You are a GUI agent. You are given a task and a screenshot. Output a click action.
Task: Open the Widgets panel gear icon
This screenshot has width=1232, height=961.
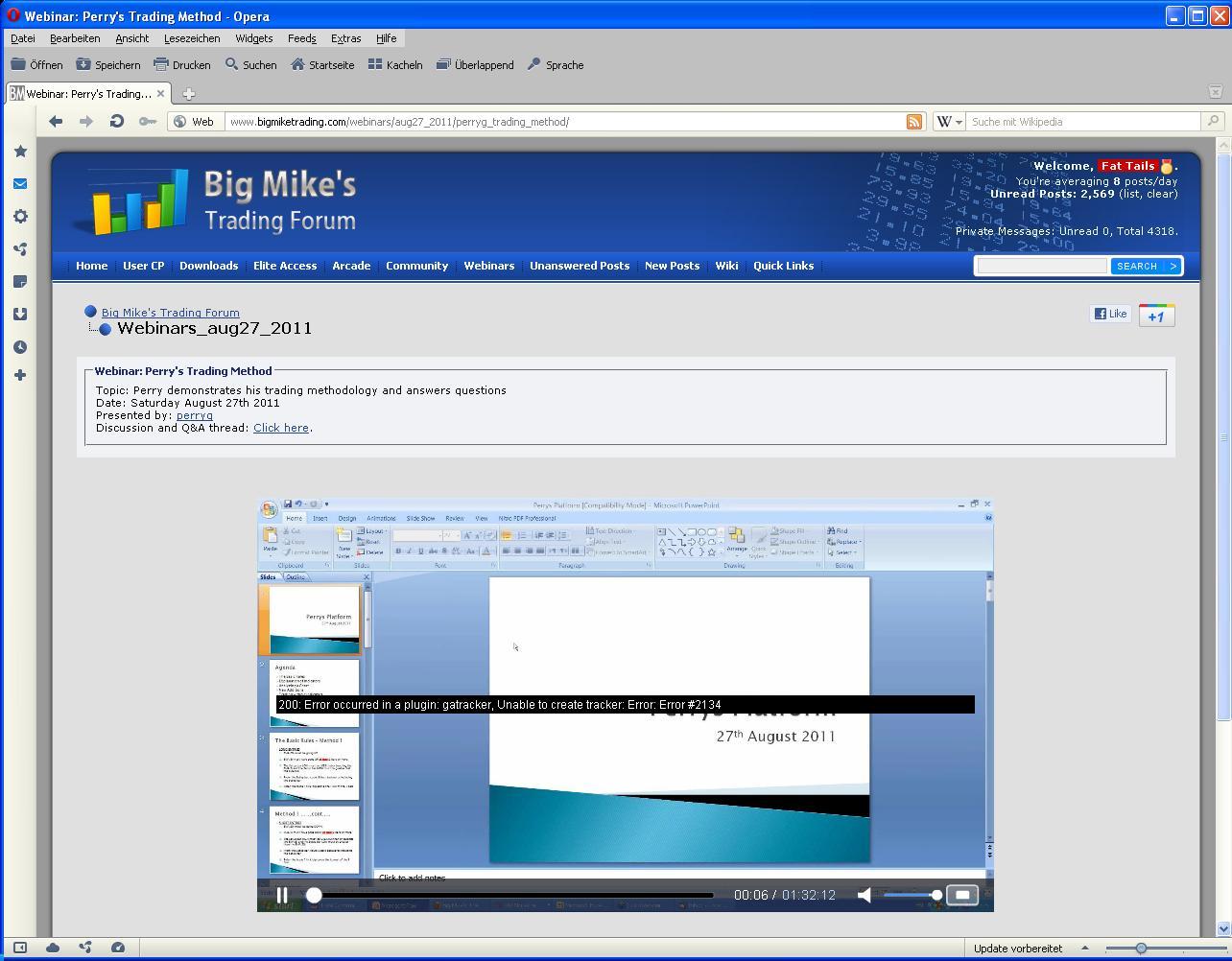[20, 217]
